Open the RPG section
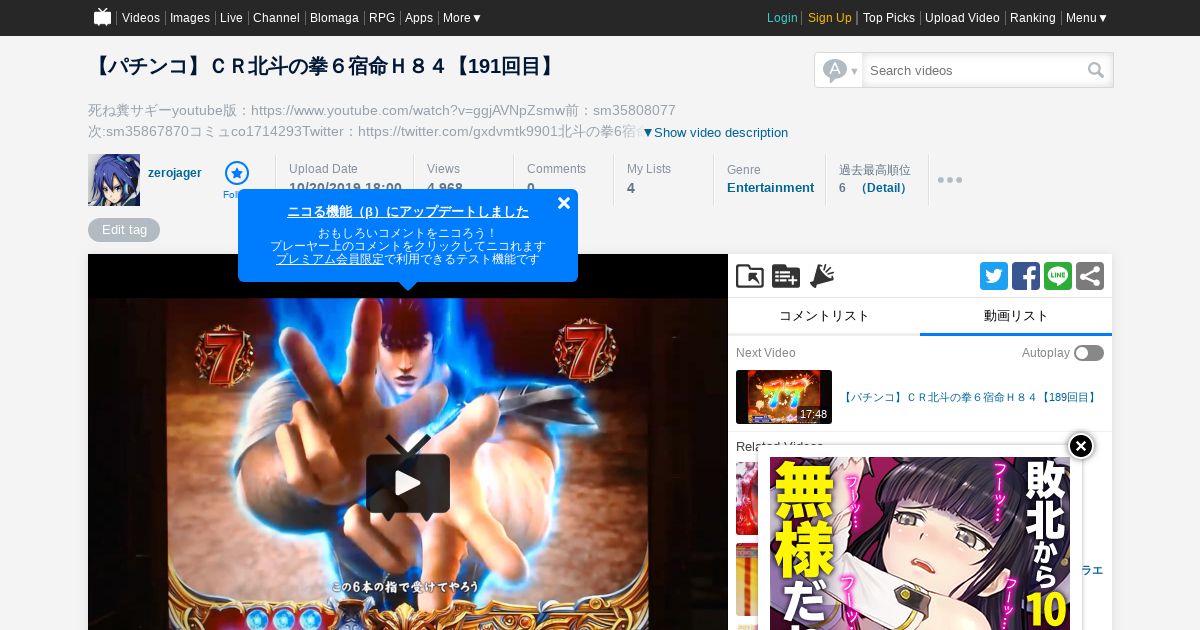This screenshot has height=630, width=1200. pos(382,18)
